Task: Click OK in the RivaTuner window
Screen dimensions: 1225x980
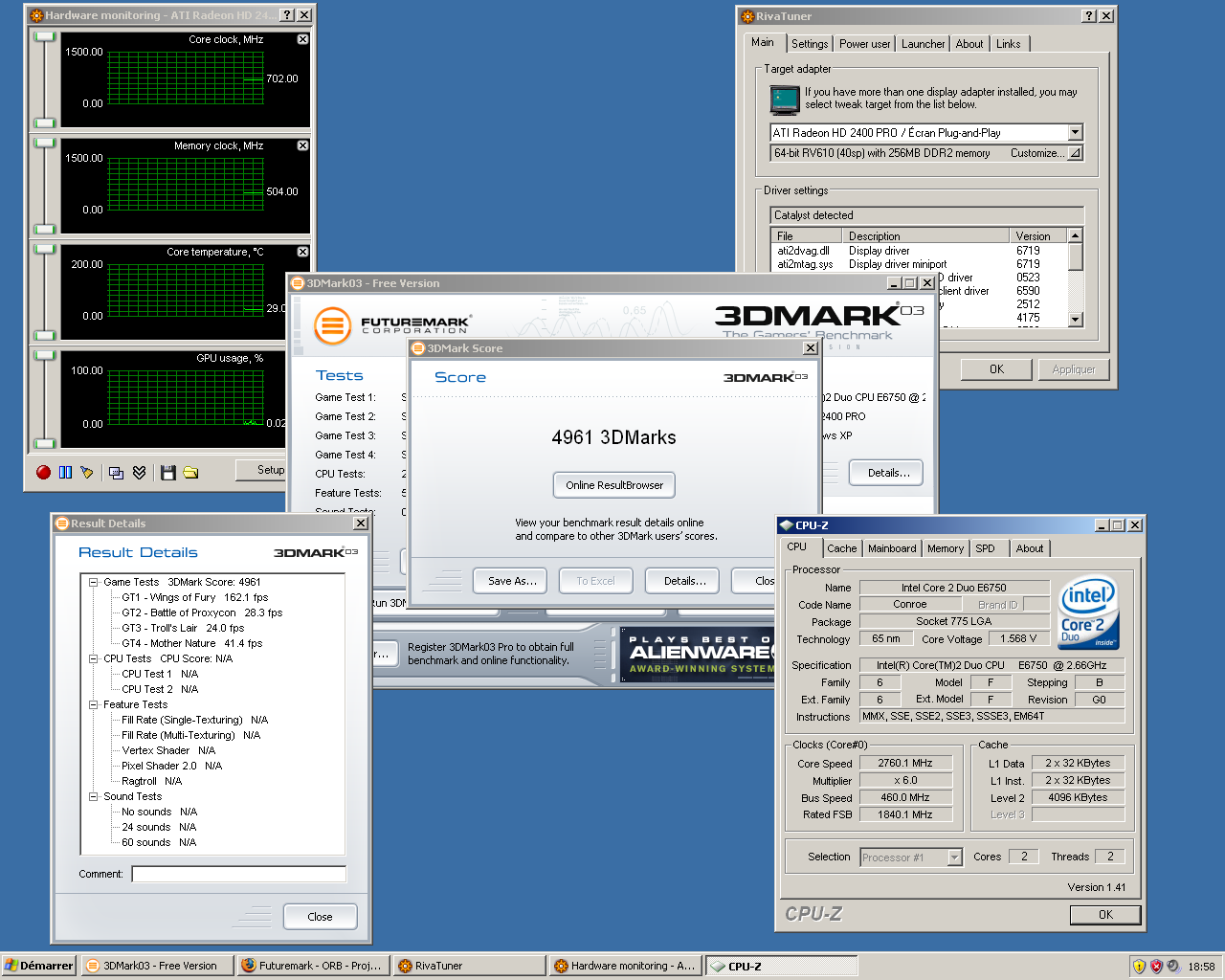Action: point(997,369)
